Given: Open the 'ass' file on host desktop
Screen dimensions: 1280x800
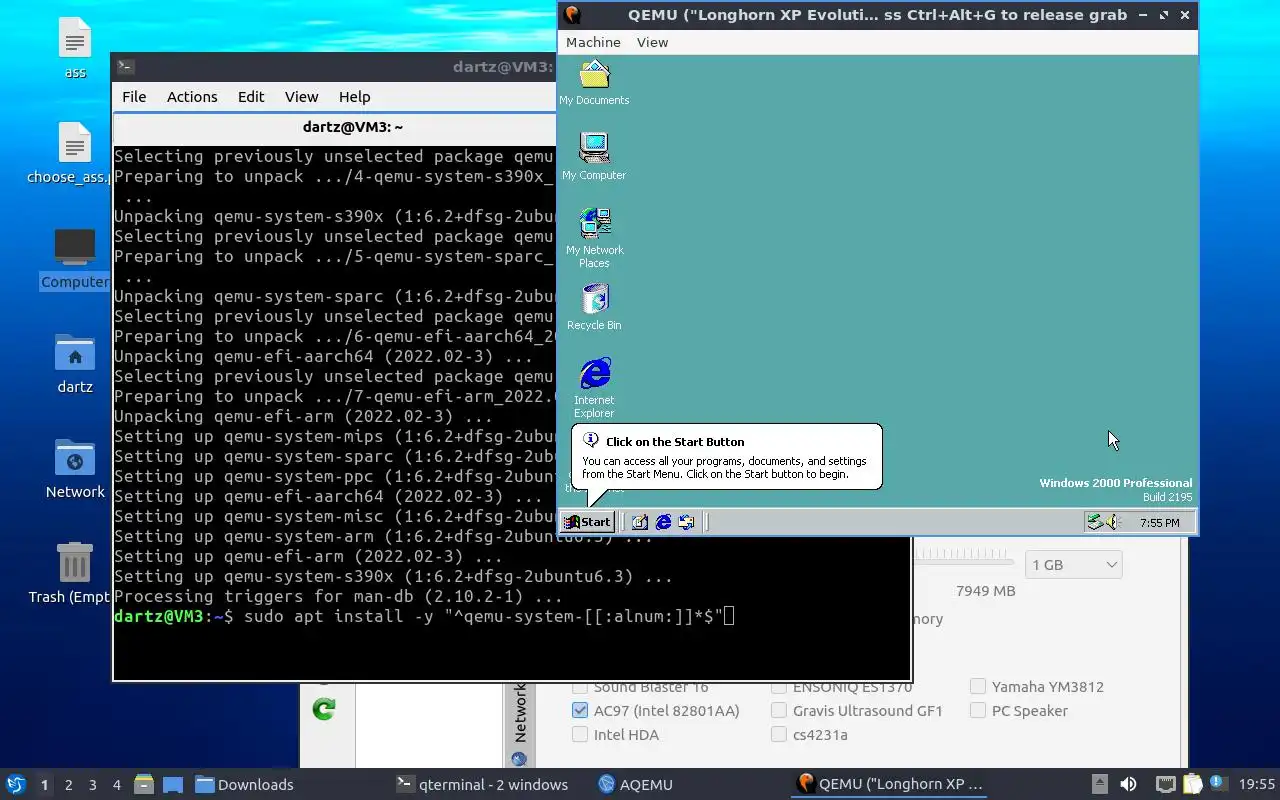Looking at the screenshot, I should (75, 48).
